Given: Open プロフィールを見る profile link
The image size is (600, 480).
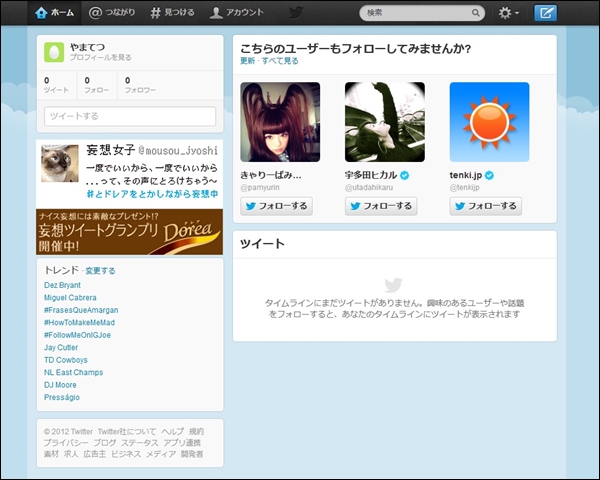Looking at the screenshot, I should point(101,57).
